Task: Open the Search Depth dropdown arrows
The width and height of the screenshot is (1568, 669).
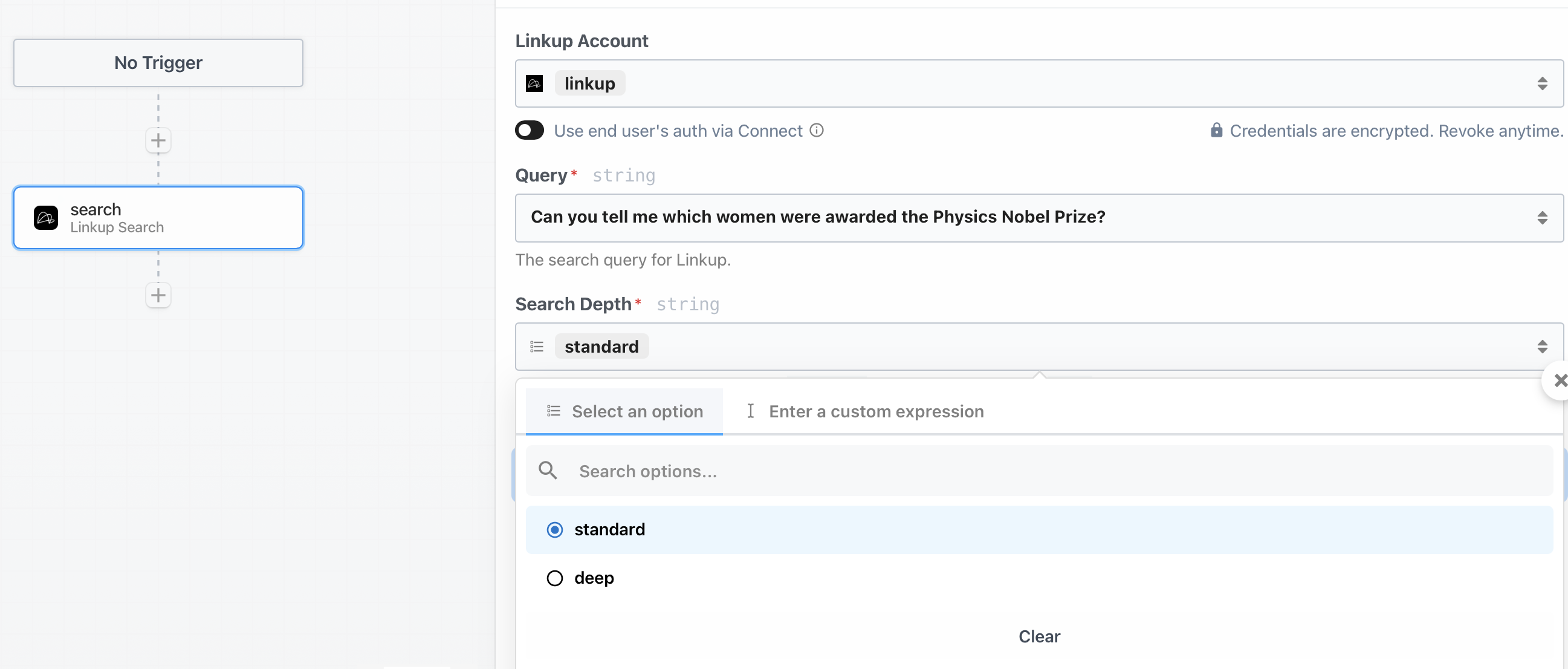Action: (x=1542, y=347)
